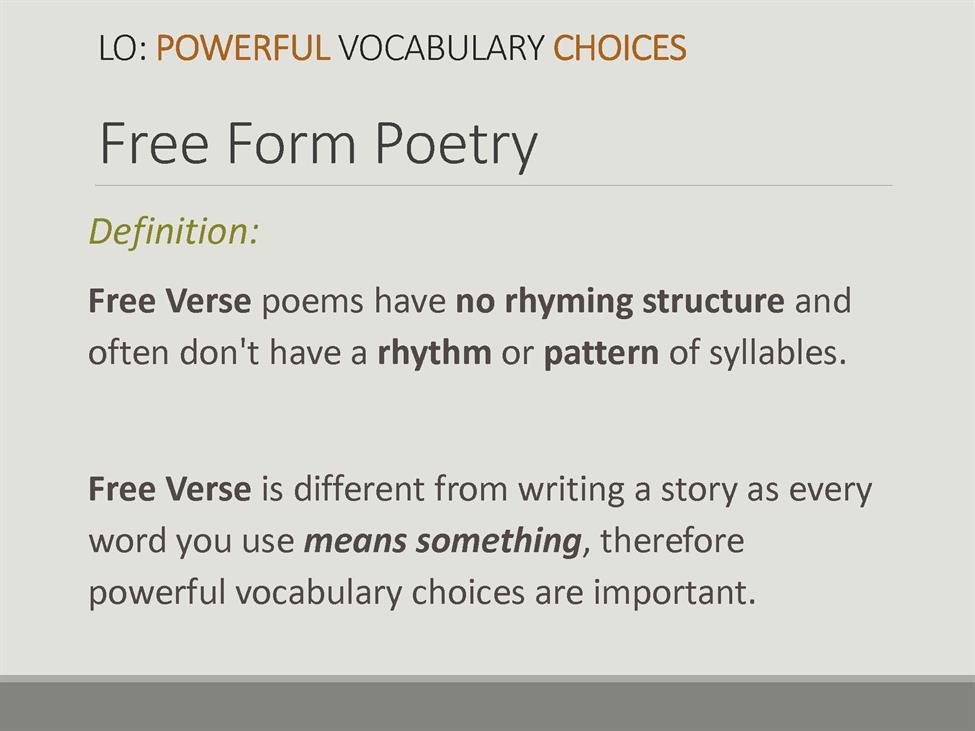Click the 'LO:' label at top
The width and height of the screenshot is (975, 731).
pos(122,48)
